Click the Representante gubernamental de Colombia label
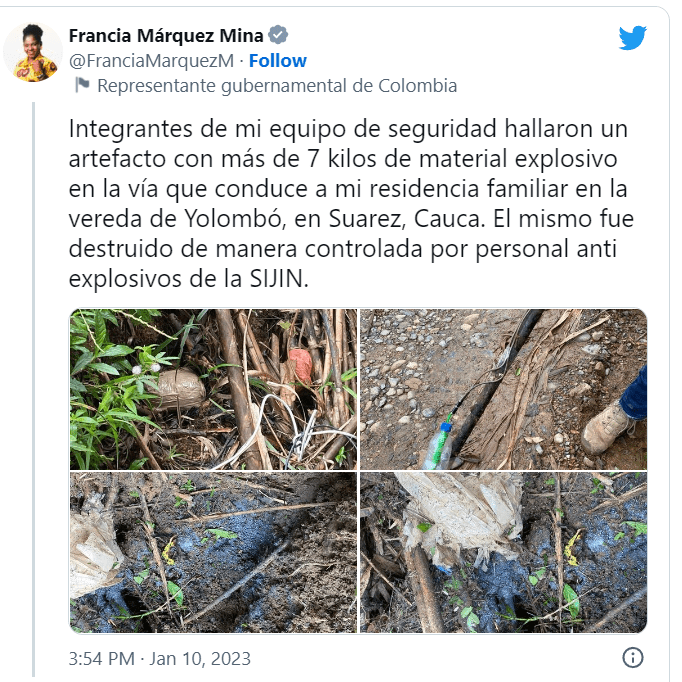Screen dimensions: 682x682 [x=277, y=86]
